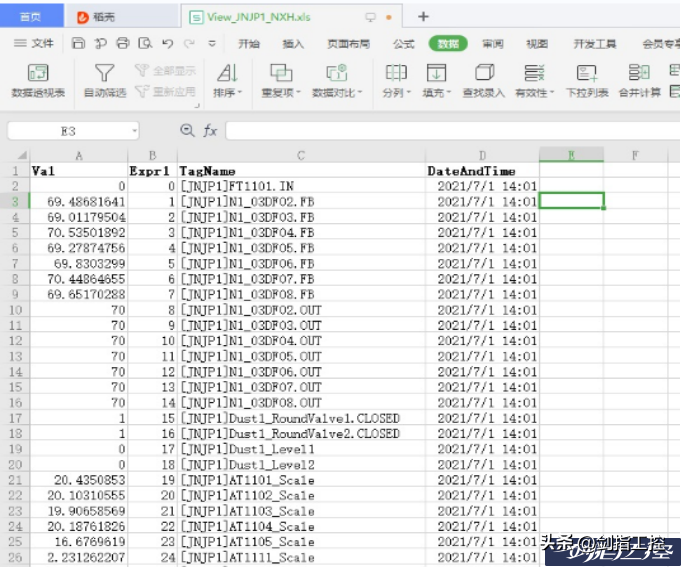The height and width of the screenshot is (567, 681).
Task: Click the new tab plus button
Action: pyautogui.click(x=423, y=16)
